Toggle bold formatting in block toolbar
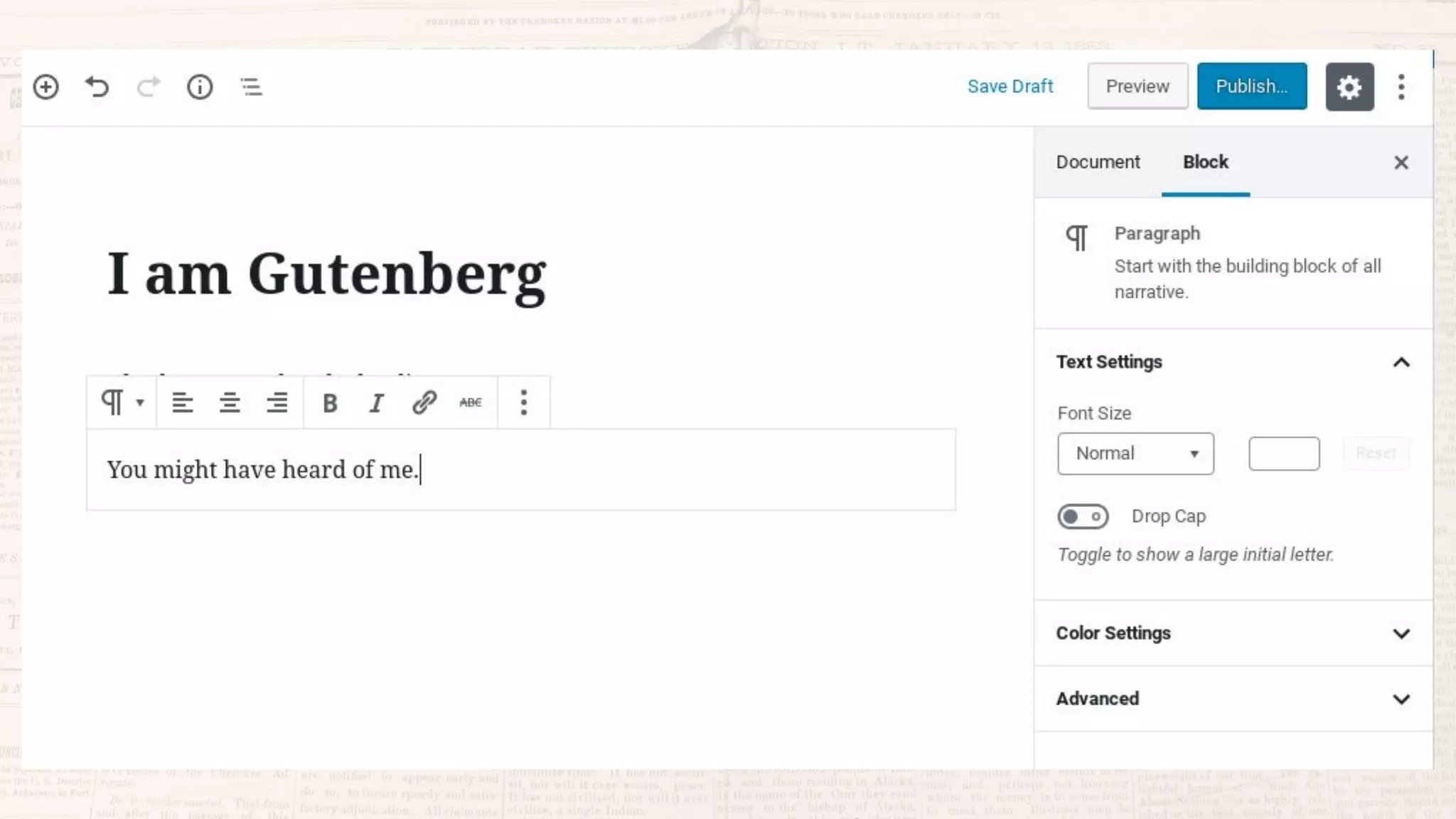 (x=329, y=403)
